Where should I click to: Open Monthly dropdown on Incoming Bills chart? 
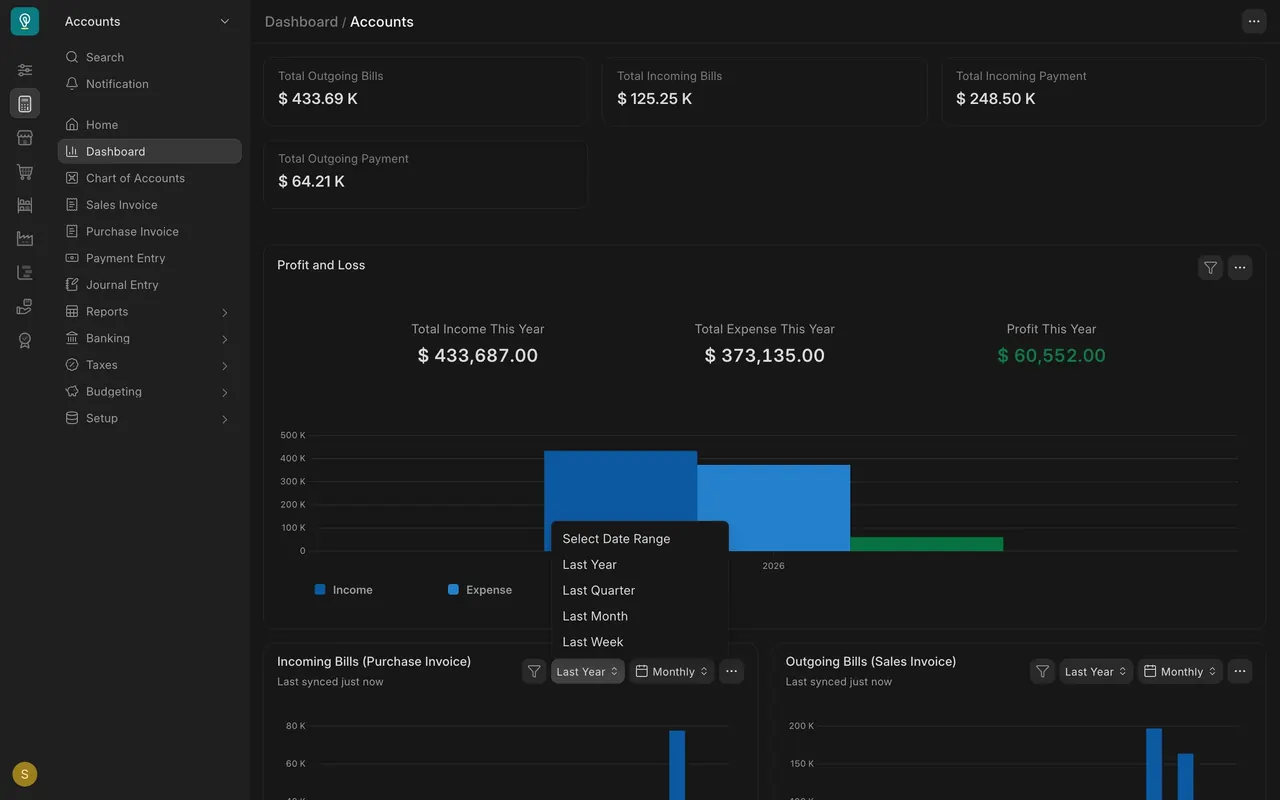pyautogui.click(x=672, y=671)
